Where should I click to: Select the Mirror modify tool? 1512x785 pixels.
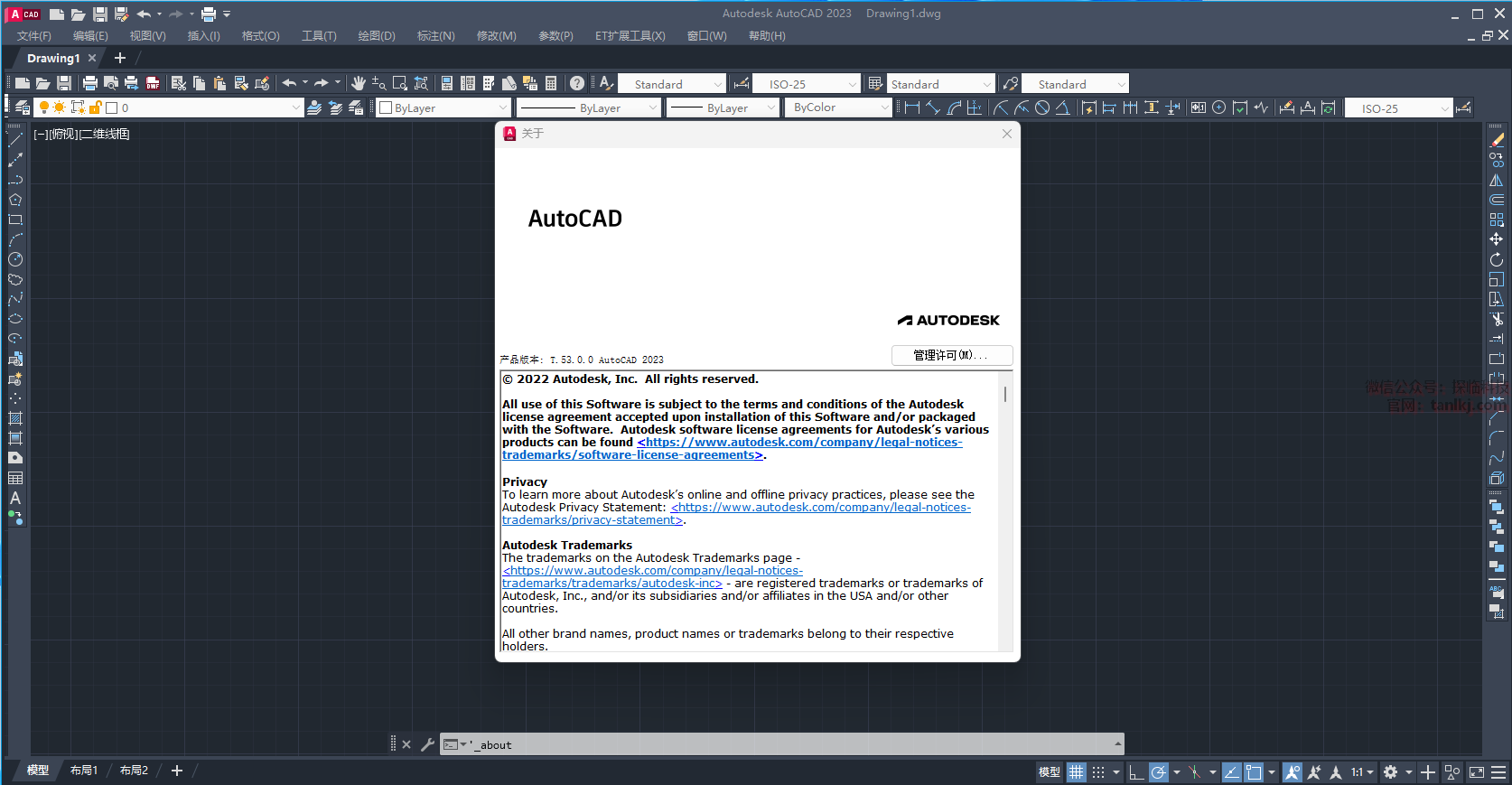coord(1497,180)
